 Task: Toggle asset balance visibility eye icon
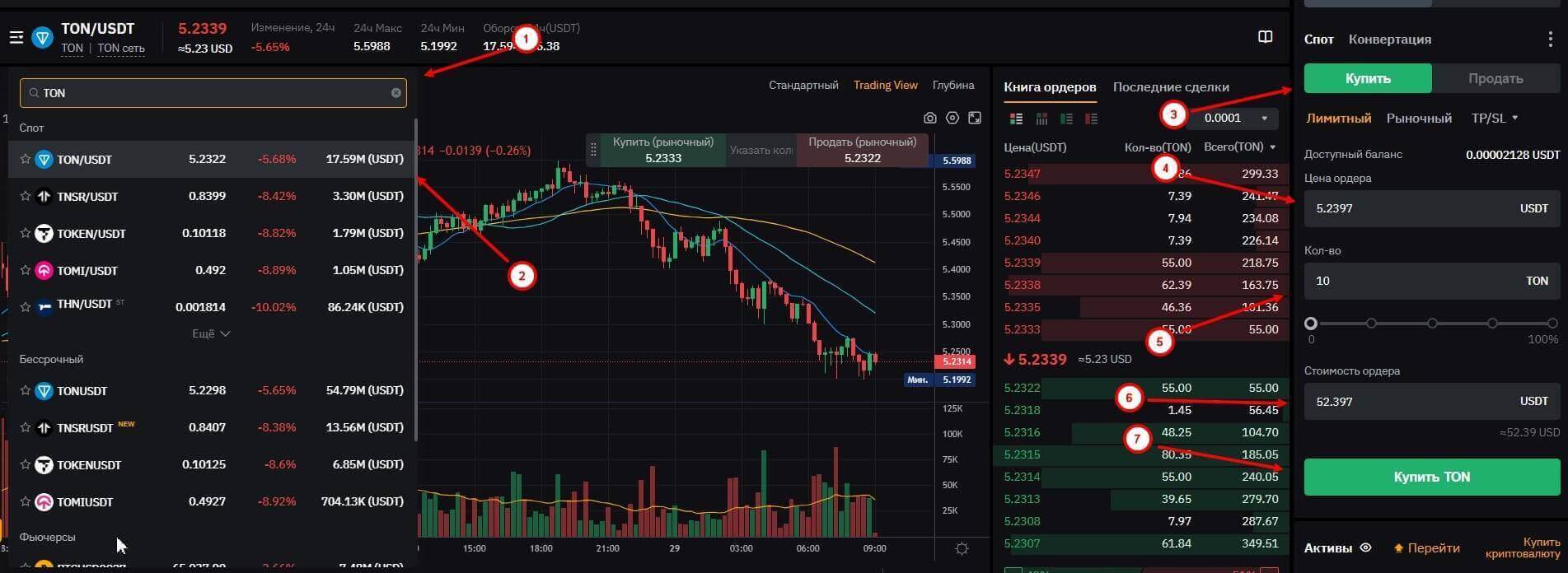pyautogui.click(x=1365, y=547)
